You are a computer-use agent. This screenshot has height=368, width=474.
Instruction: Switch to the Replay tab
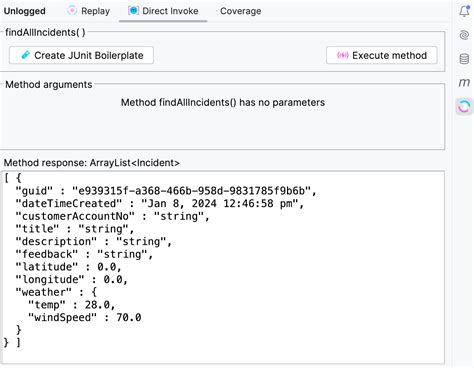tap(88, 11)
